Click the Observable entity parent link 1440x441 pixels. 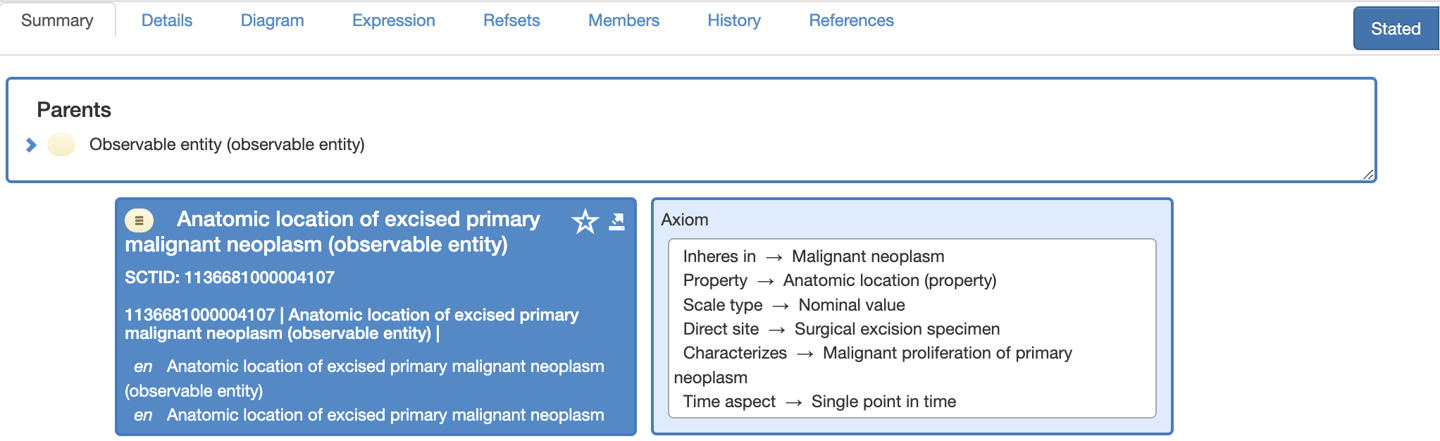point(227,145)
